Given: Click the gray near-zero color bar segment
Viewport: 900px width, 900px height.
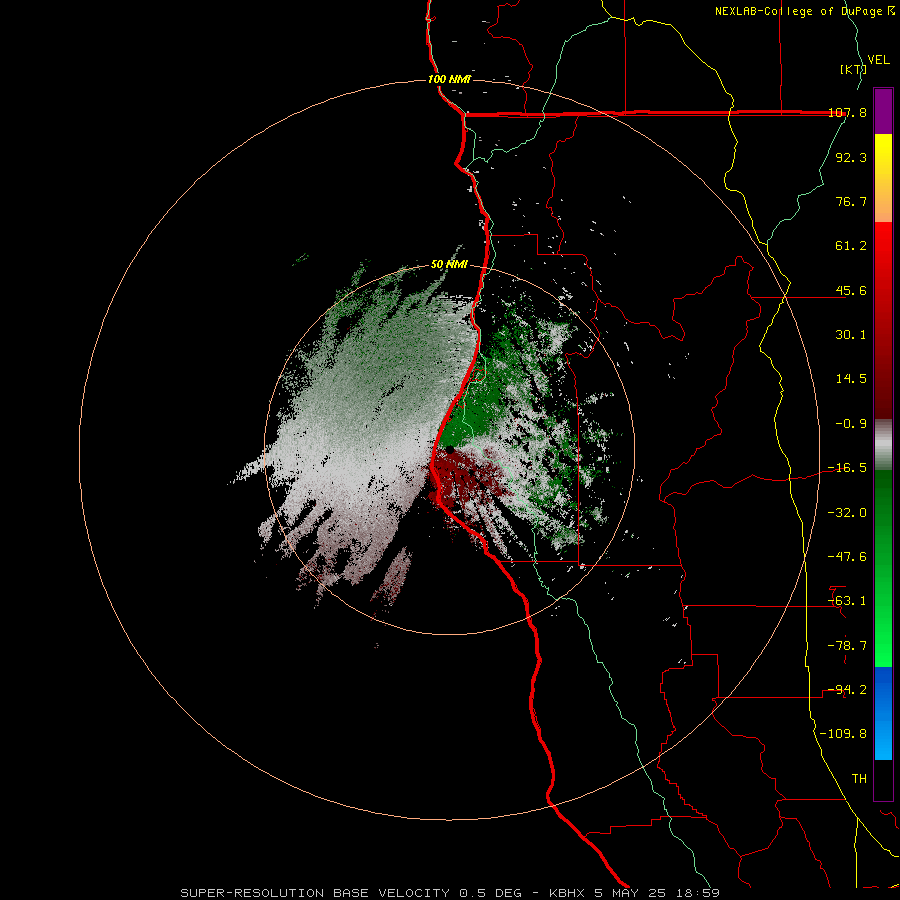Looking at the screenshot, I should tap(883, 445).
